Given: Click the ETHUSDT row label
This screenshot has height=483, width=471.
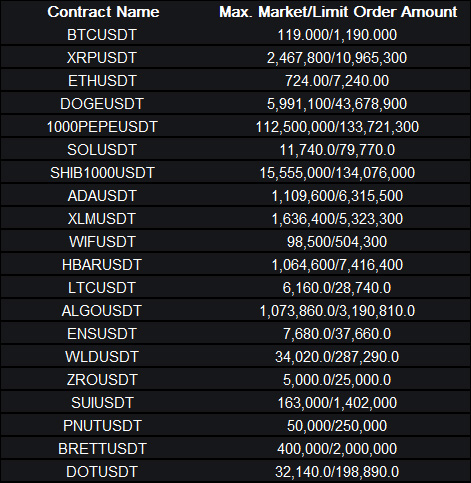Looking at the screenshot, I should point(102,81).
